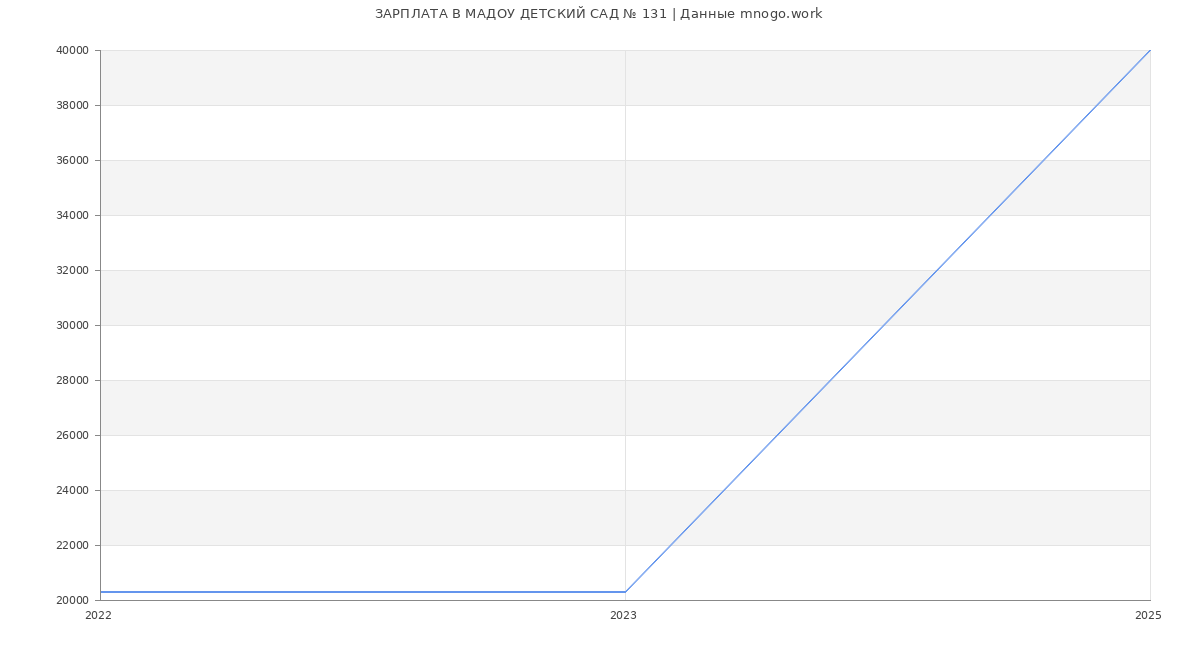
Task: Click the line's data point at 2023
Action: click(x=625, y=592)
